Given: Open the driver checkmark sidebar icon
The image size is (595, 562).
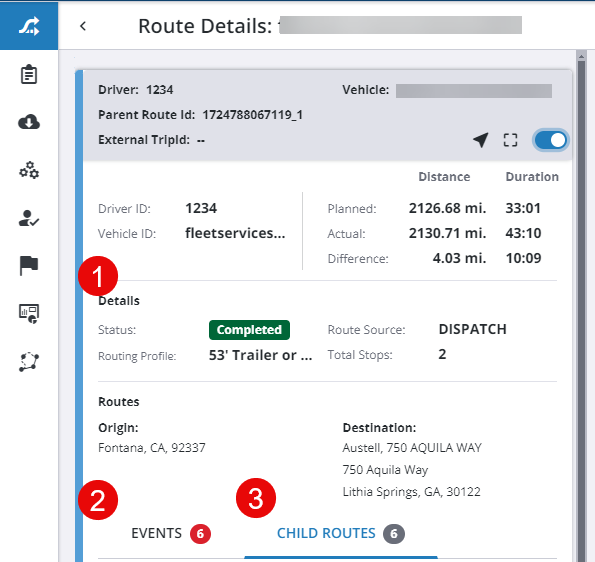Looking at the screenshot, I should (x=29, y=218).
